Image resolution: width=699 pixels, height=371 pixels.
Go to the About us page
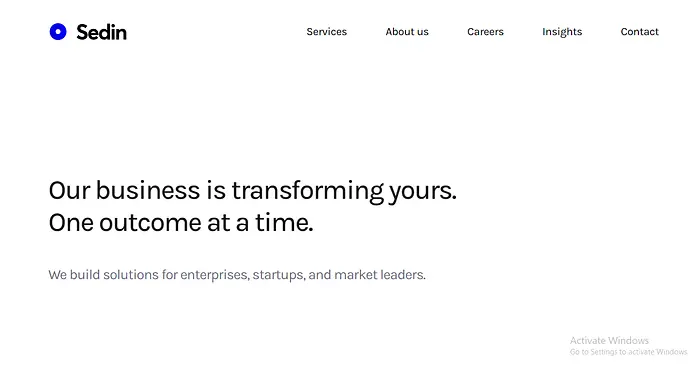(407, 32)
